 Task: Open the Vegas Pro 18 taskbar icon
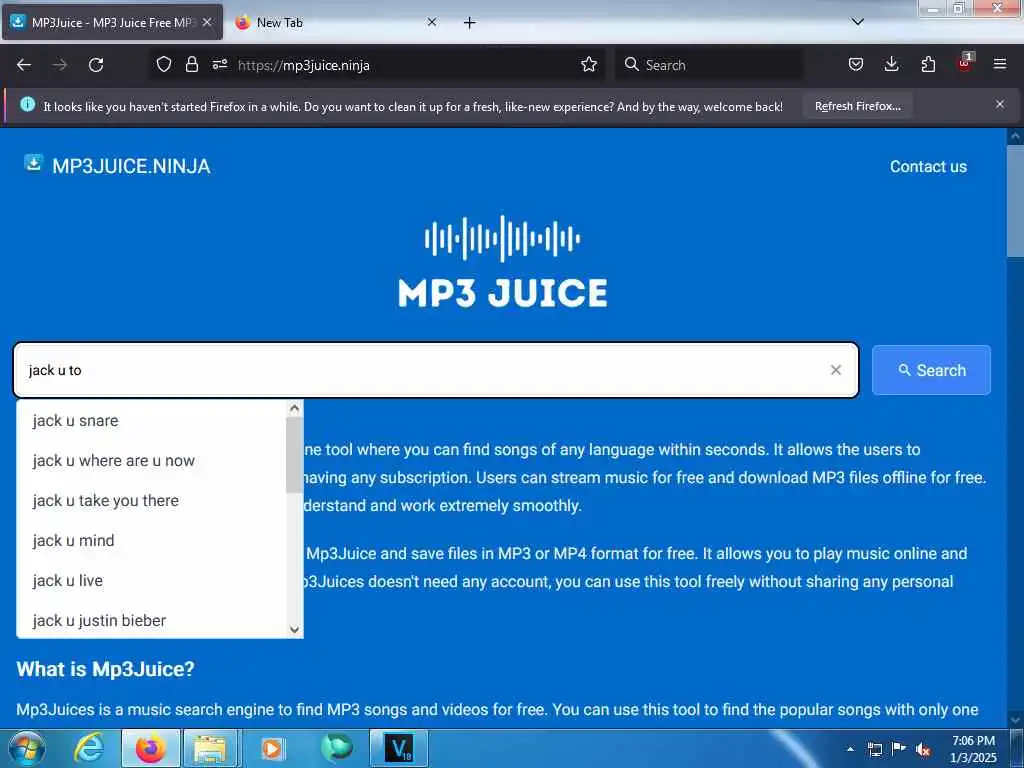pos(399,748)
